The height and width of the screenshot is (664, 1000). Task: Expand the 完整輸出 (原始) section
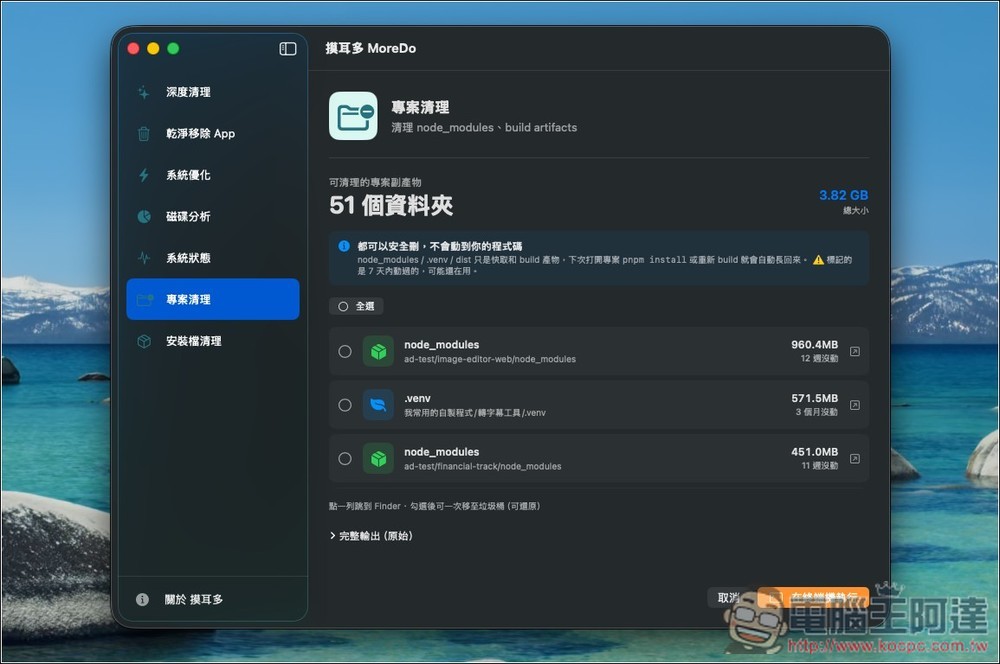[370, 536]
